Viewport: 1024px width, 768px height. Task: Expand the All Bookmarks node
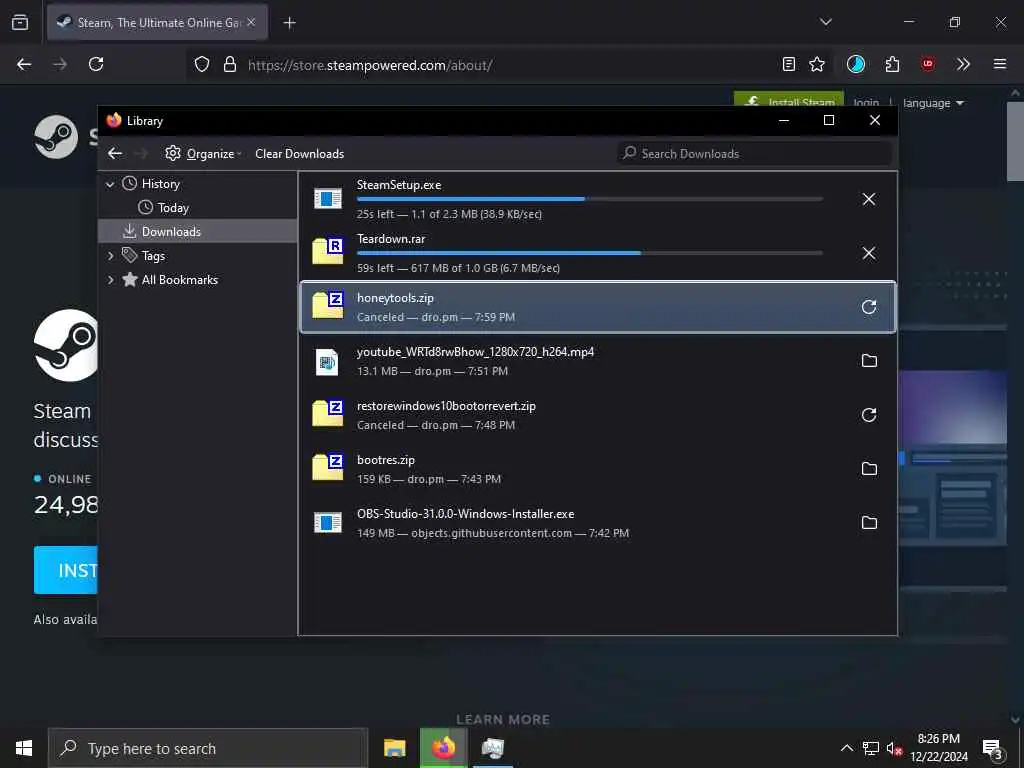(x=110, y=280)
